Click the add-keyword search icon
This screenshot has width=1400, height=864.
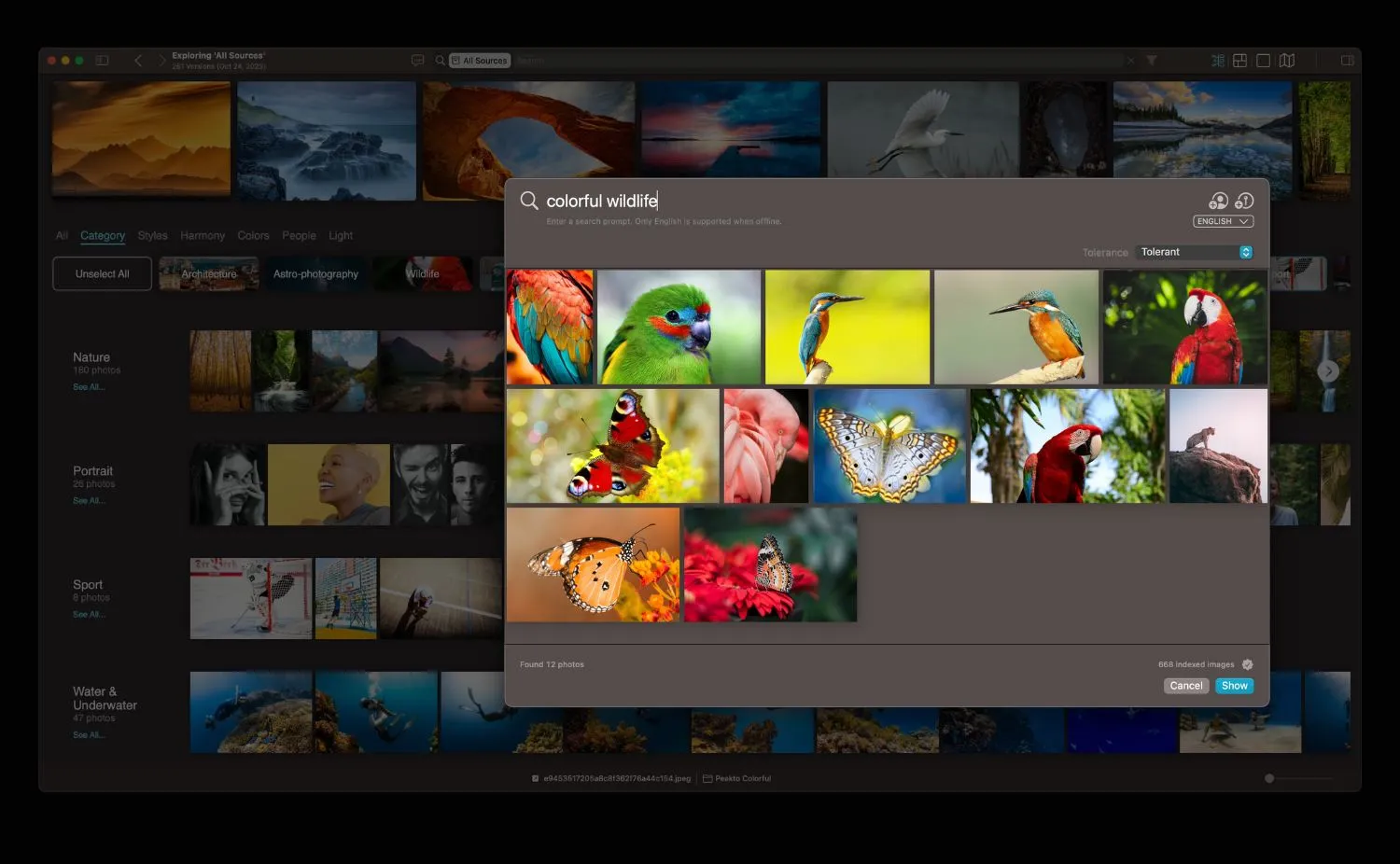click(1244, 201)
